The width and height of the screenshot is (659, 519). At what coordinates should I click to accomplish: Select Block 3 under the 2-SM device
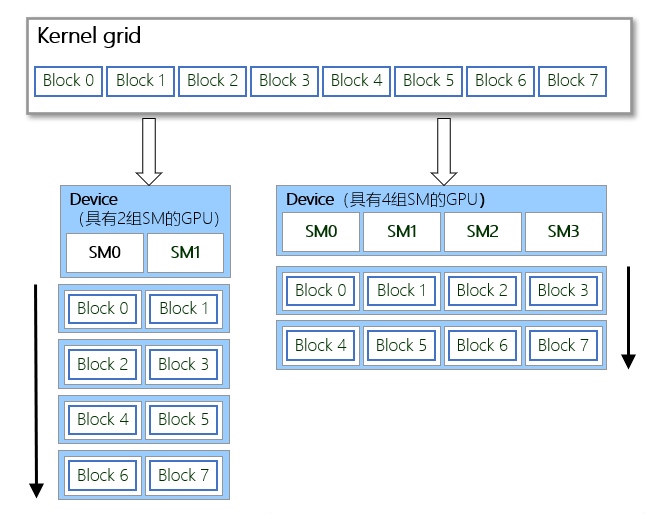185,364
